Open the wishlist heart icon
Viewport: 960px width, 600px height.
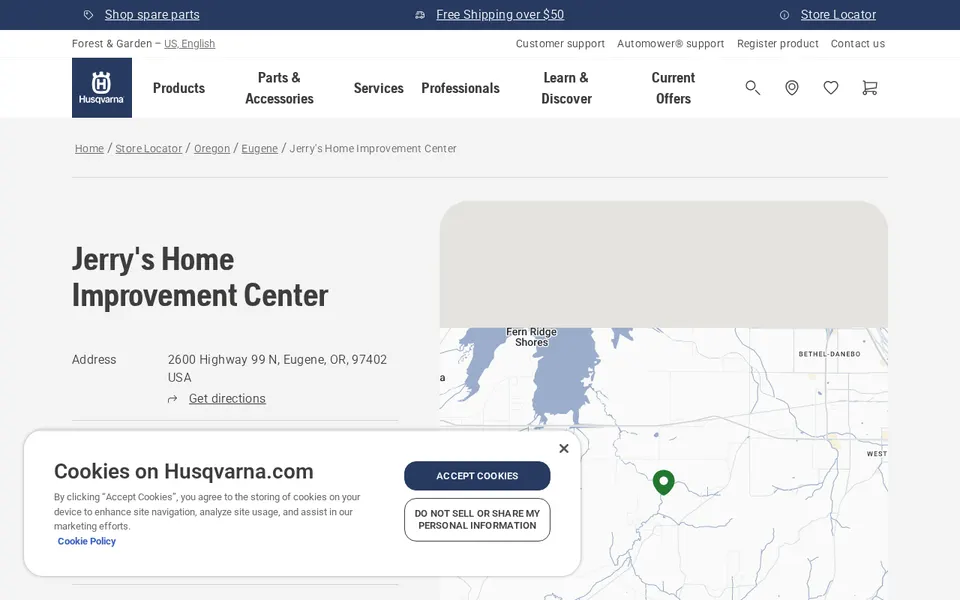pos(831,88)
